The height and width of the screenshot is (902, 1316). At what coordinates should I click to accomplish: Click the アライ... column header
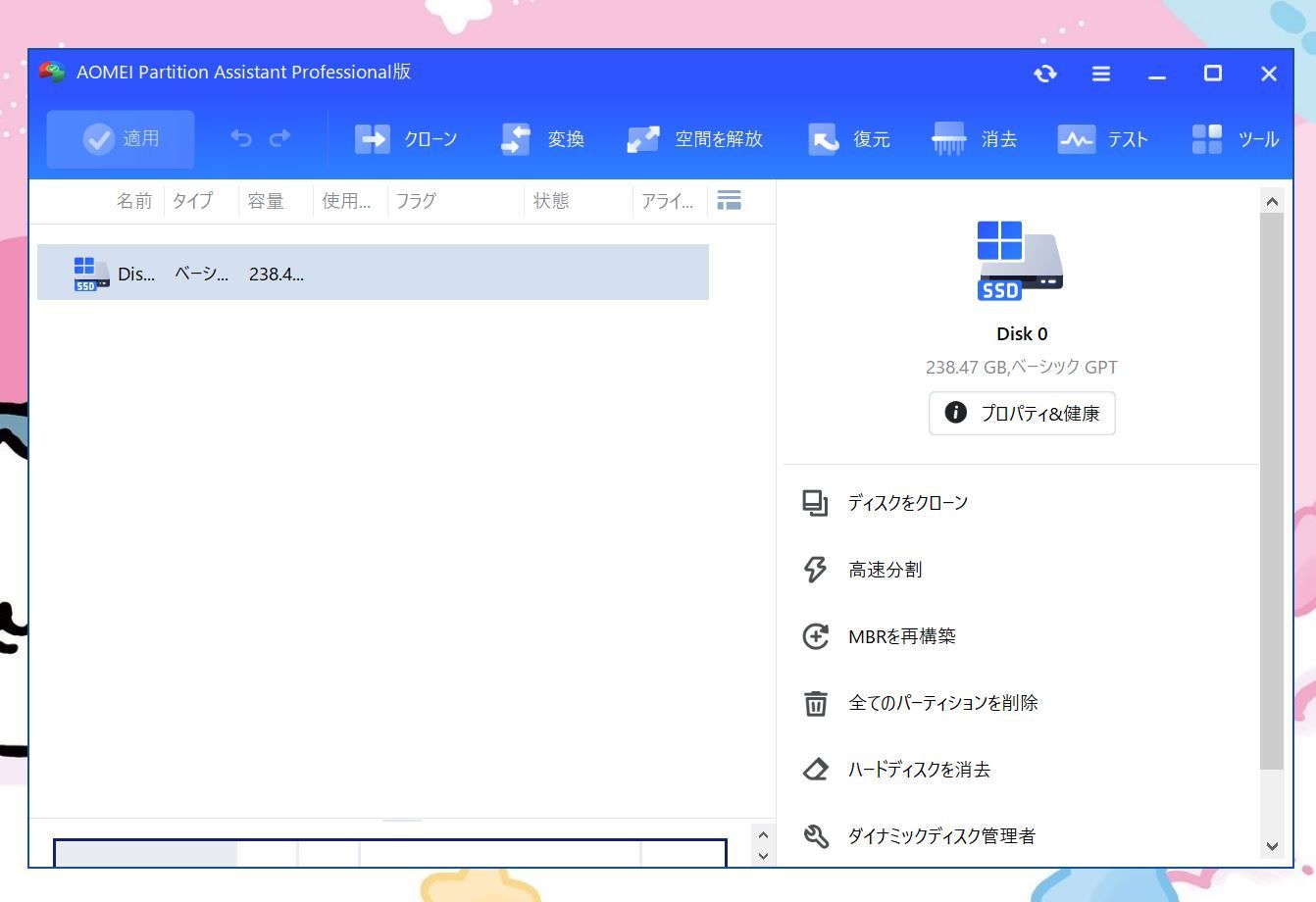coord(667,201)
